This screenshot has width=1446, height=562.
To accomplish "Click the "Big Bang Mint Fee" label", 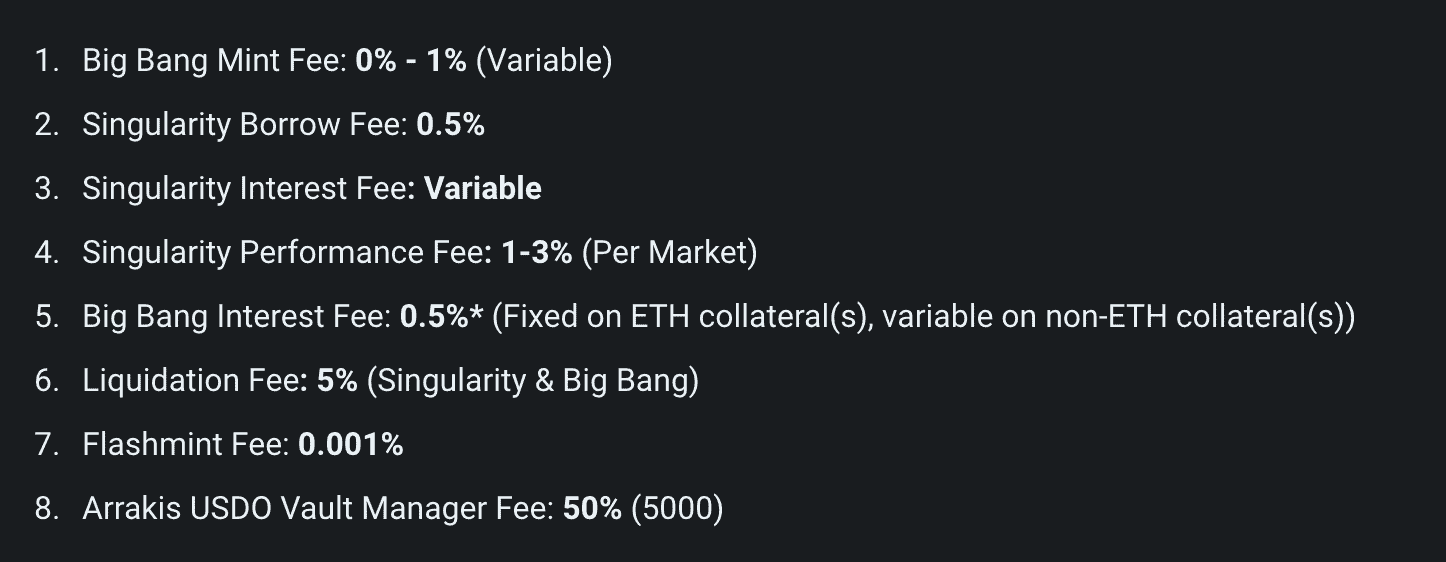I will (214, 62).
